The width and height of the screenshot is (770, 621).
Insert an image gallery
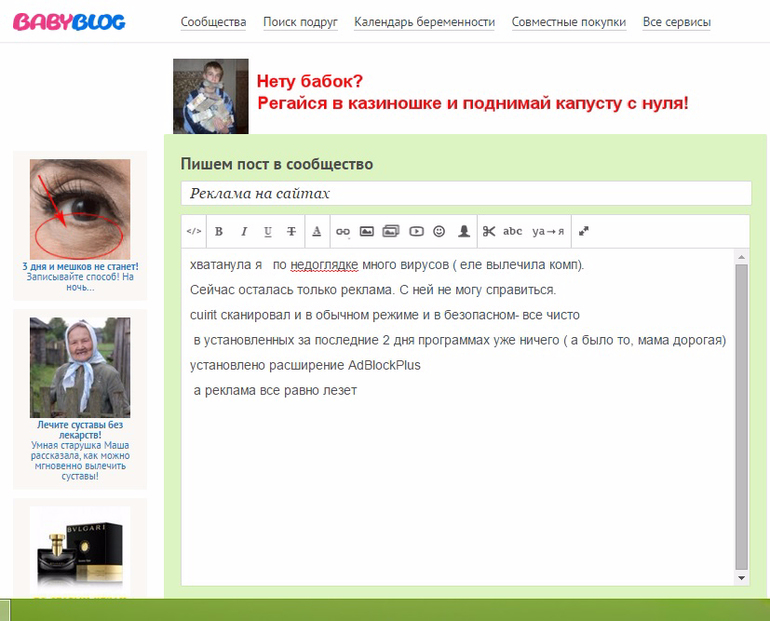[x=391, y=231]
